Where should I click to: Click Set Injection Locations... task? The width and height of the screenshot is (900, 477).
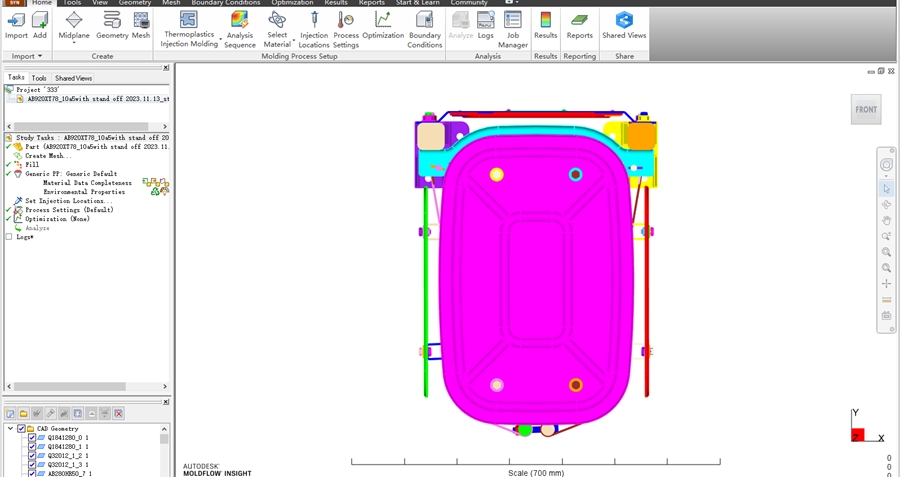click(68, 201)
